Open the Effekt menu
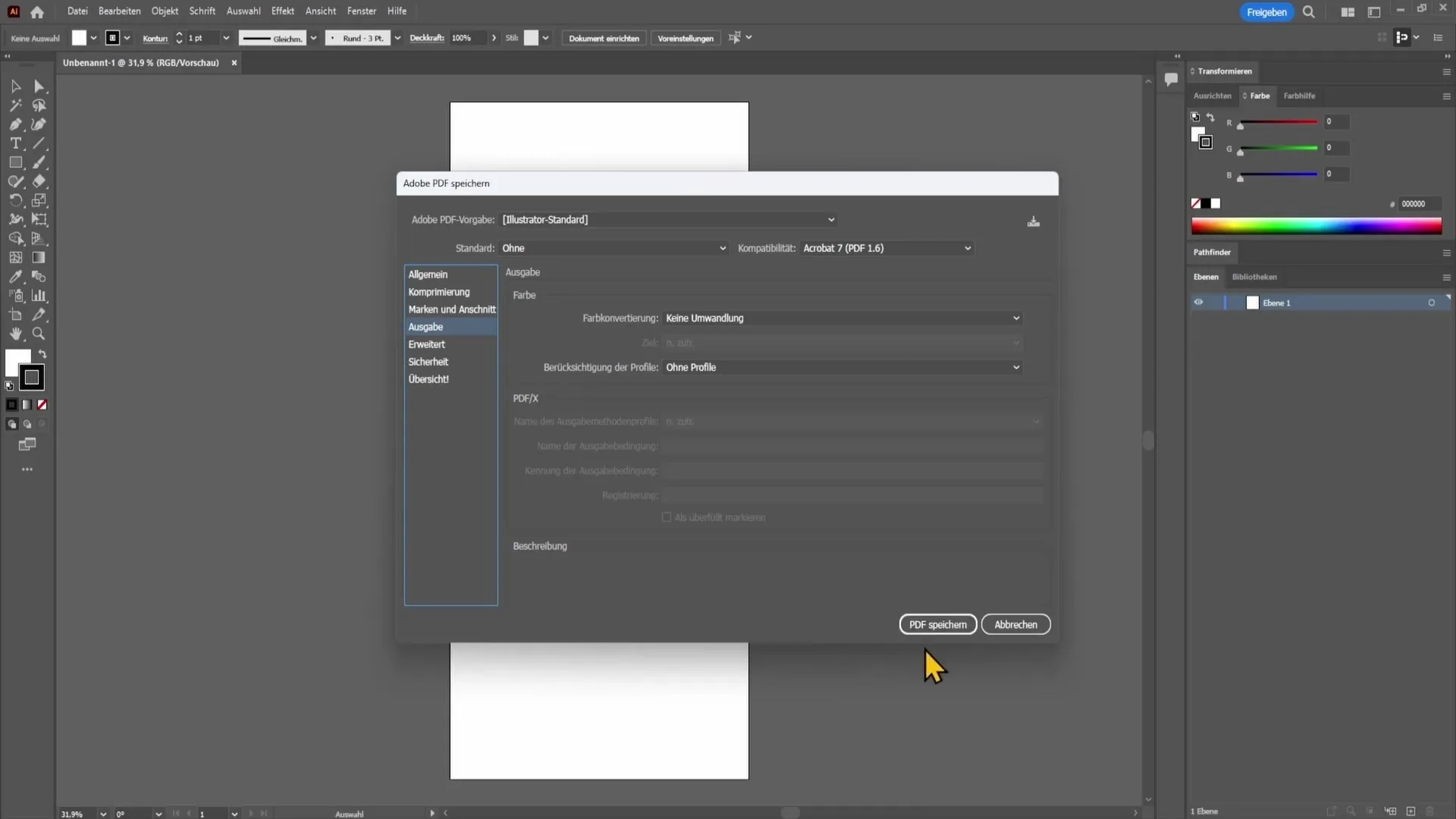Image resolution: width=1456 pixels, height=819 pixels. pos(283,11)
